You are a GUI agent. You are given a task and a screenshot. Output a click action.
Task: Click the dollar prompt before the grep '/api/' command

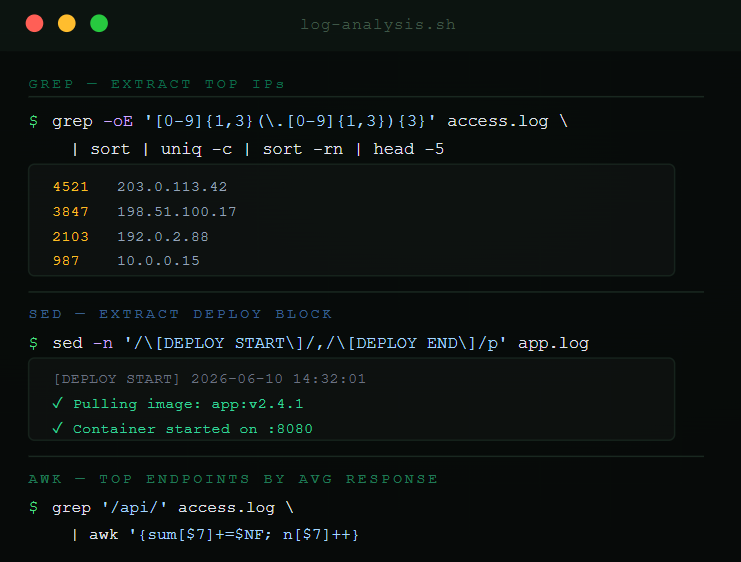pos(33,508)
